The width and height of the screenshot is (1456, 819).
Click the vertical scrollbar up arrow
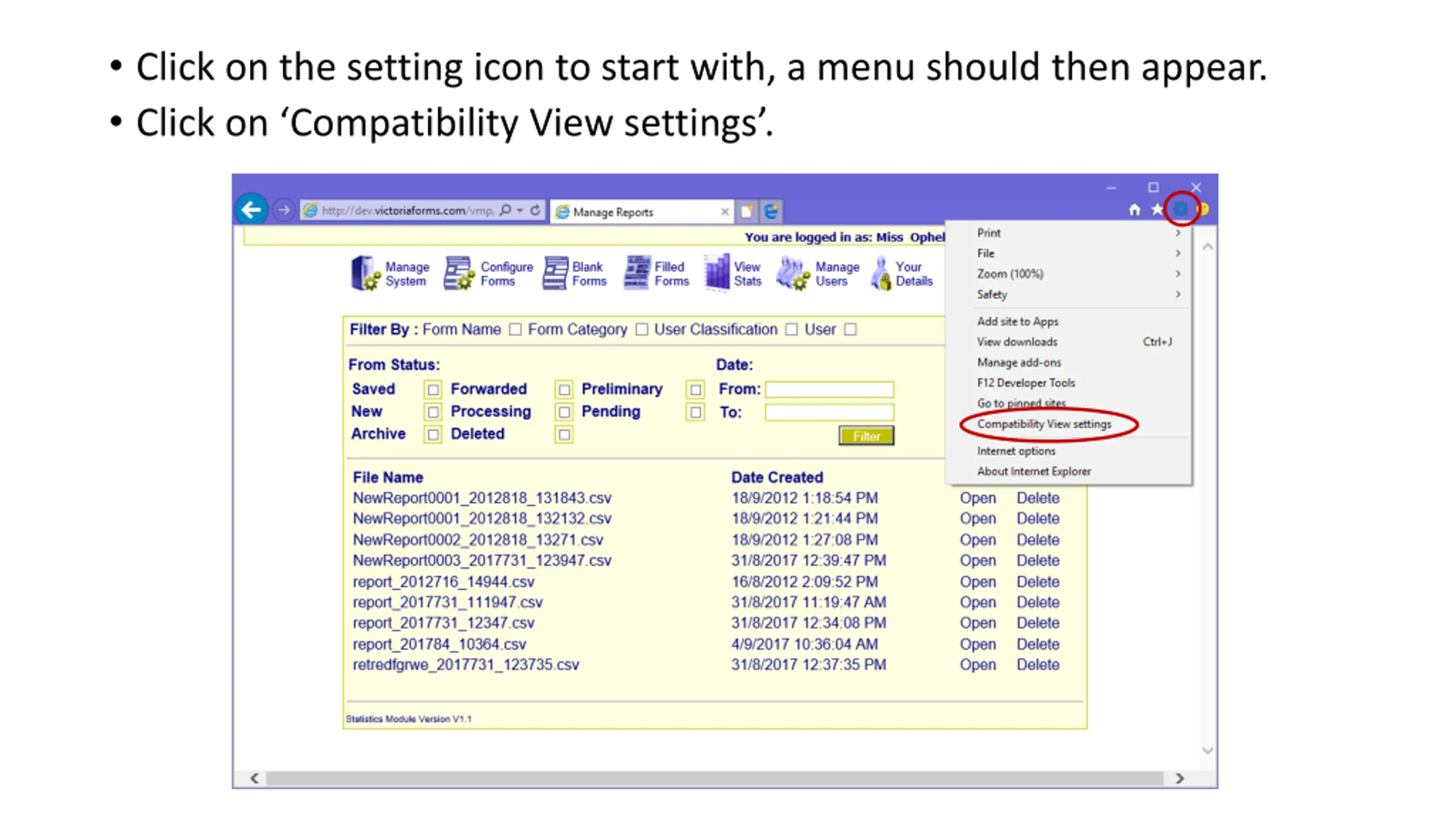click(x=1207, y=247)
